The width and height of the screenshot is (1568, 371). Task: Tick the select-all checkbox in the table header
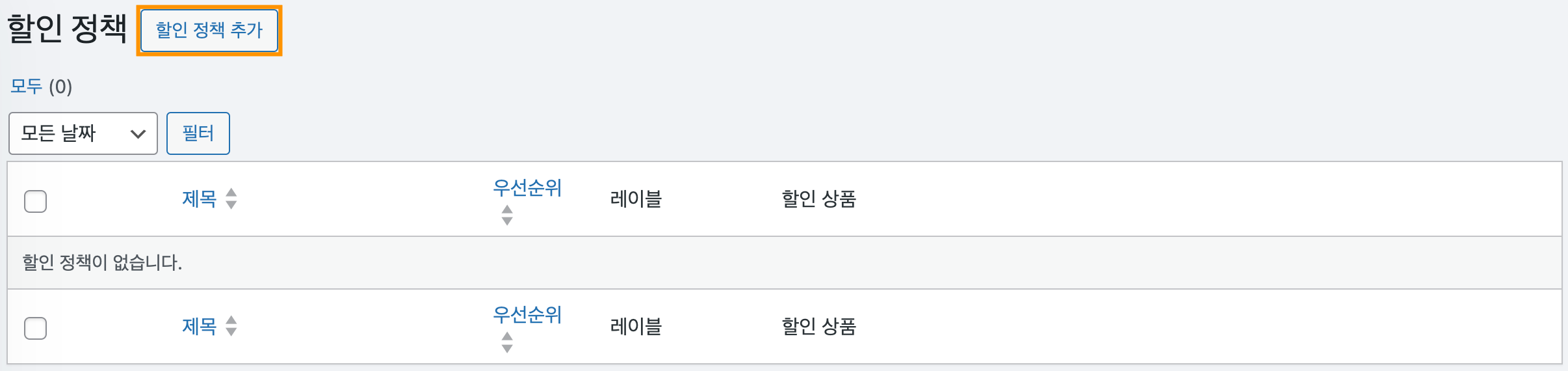coord(35,201)
